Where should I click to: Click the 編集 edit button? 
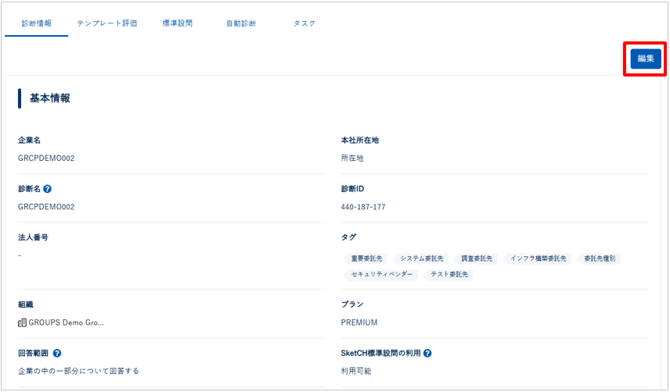point(646,59)
